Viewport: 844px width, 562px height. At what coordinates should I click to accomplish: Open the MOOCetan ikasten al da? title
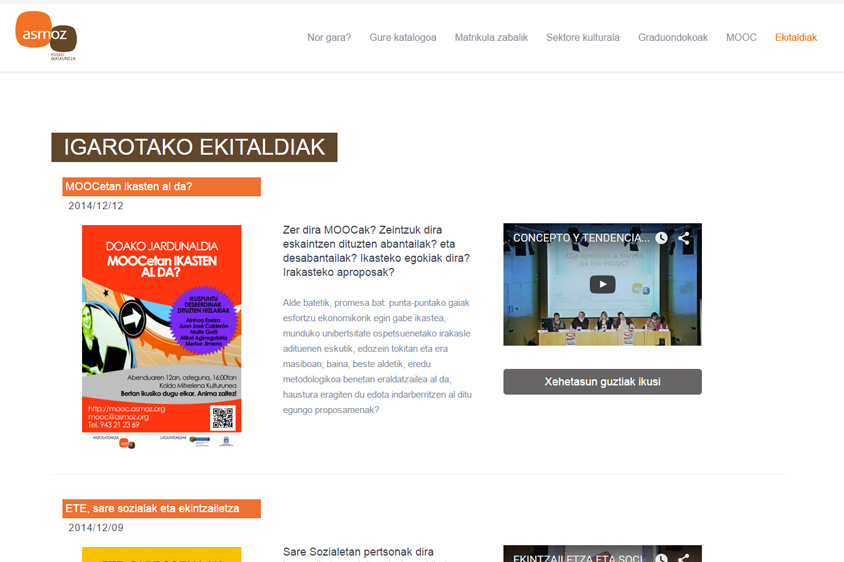point(161,187)
